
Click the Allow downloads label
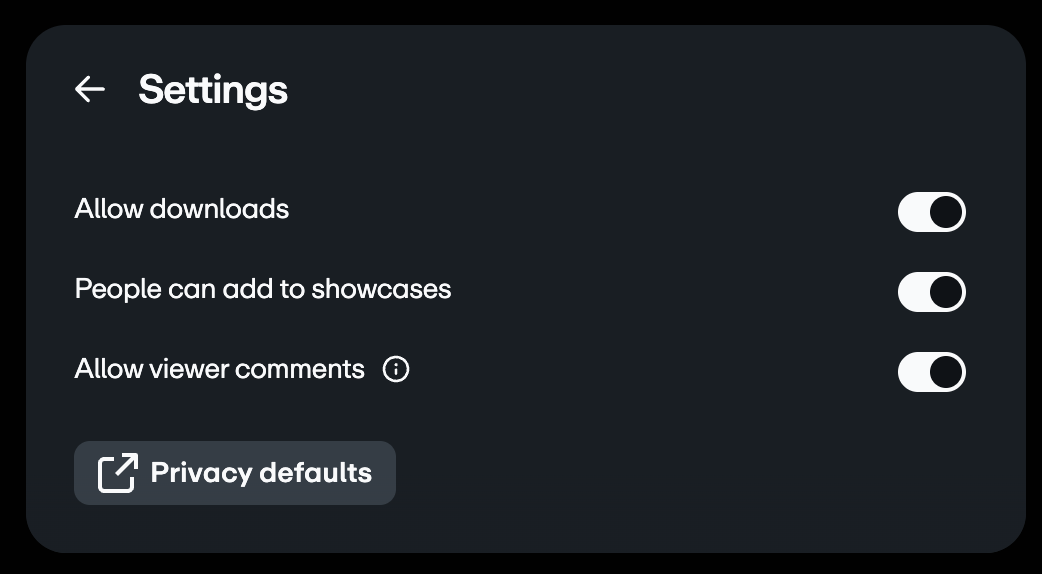(x=182, y=209)
